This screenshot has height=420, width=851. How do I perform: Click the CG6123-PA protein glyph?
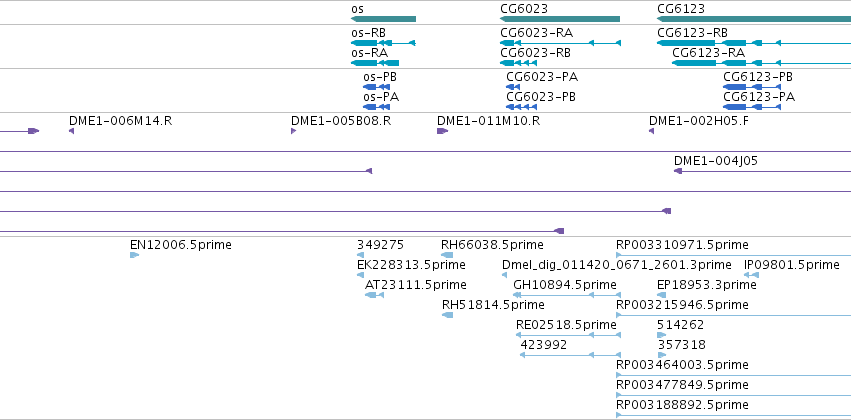pyautogui.click(x=752, y=107)
